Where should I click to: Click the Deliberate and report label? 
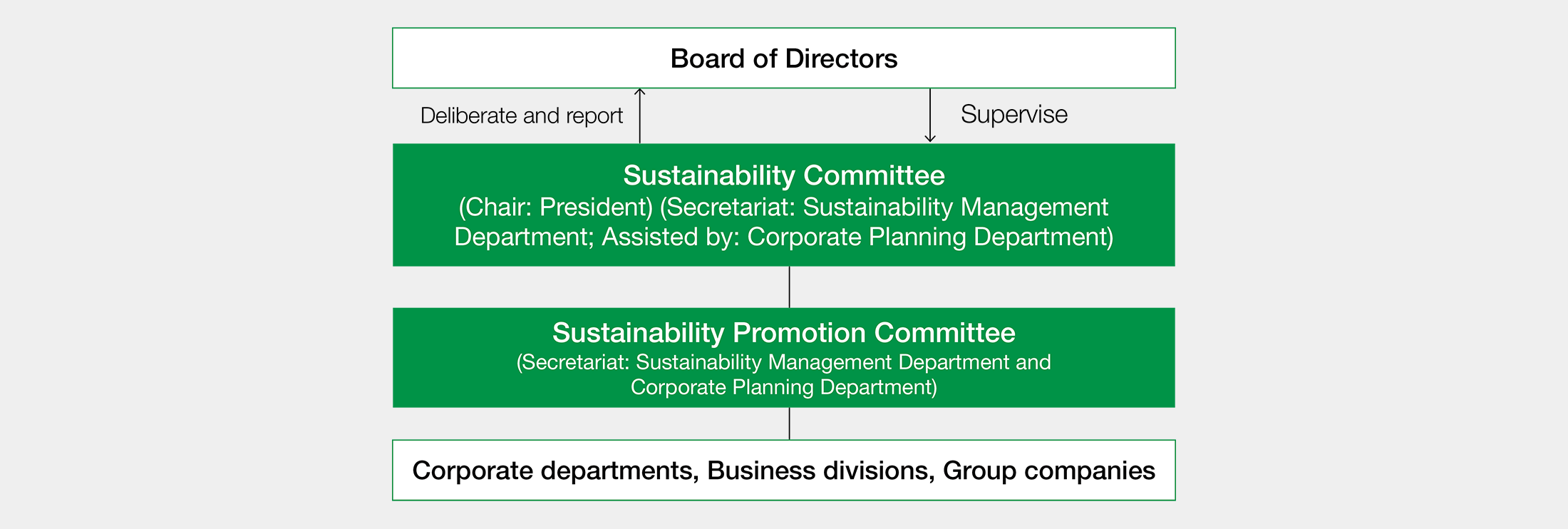522,115
